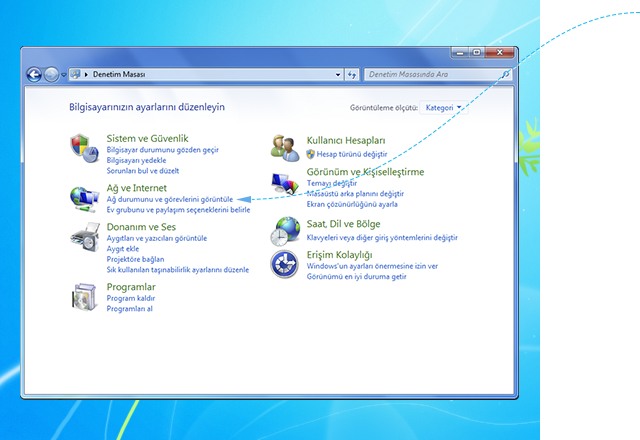This screenshot has width=640, height=440.
Task: Click the UAC shield icon beside Hesap türünü değiştir
Action: pos(311,154)
